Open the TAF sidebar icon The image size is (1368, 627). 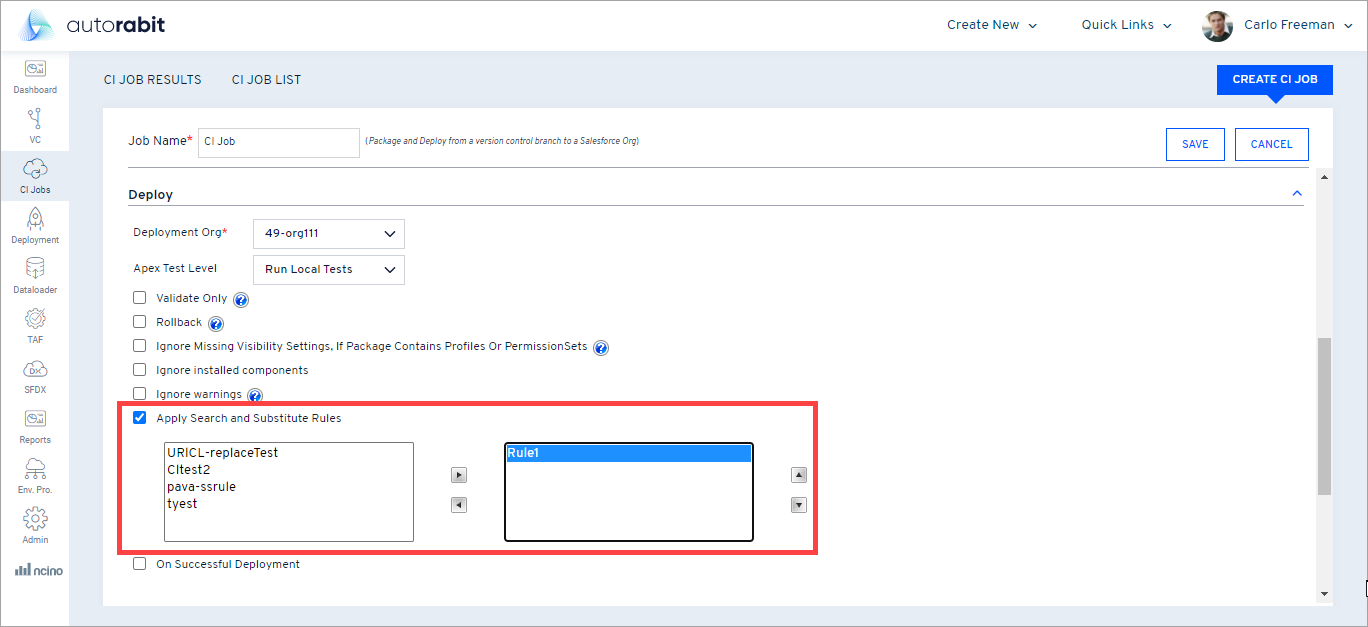click(35, 318)
